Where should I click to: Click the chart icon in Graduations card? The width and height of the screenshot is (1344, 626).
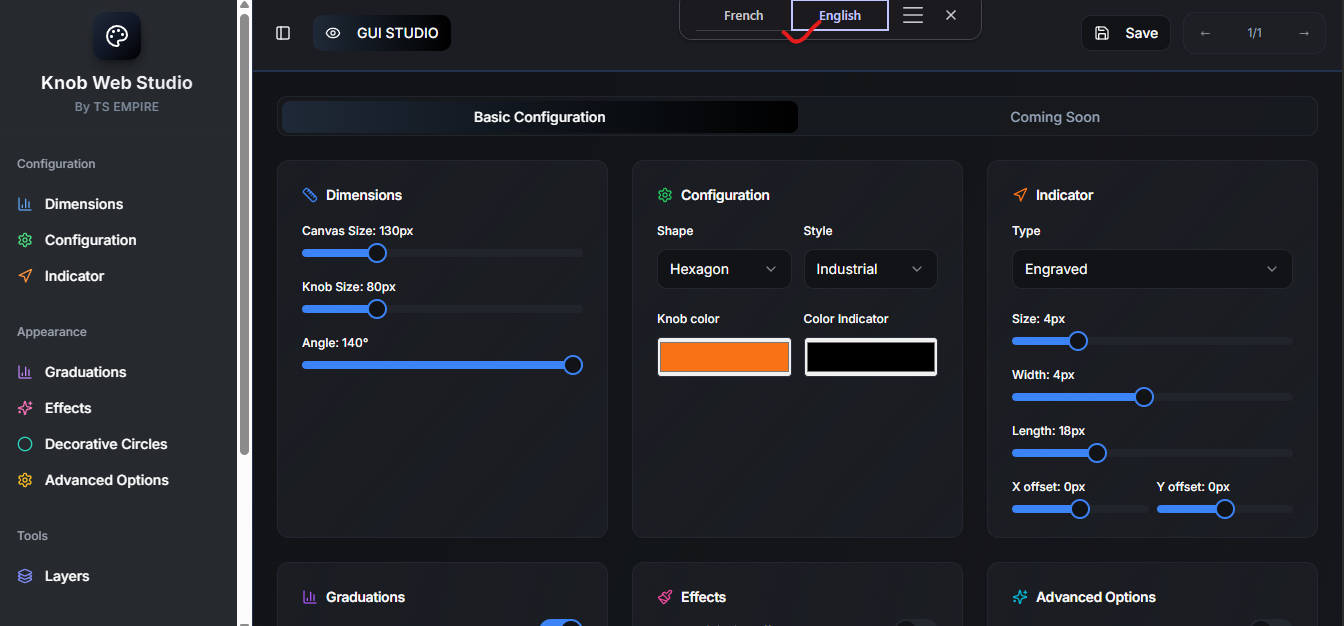[310, 597]
